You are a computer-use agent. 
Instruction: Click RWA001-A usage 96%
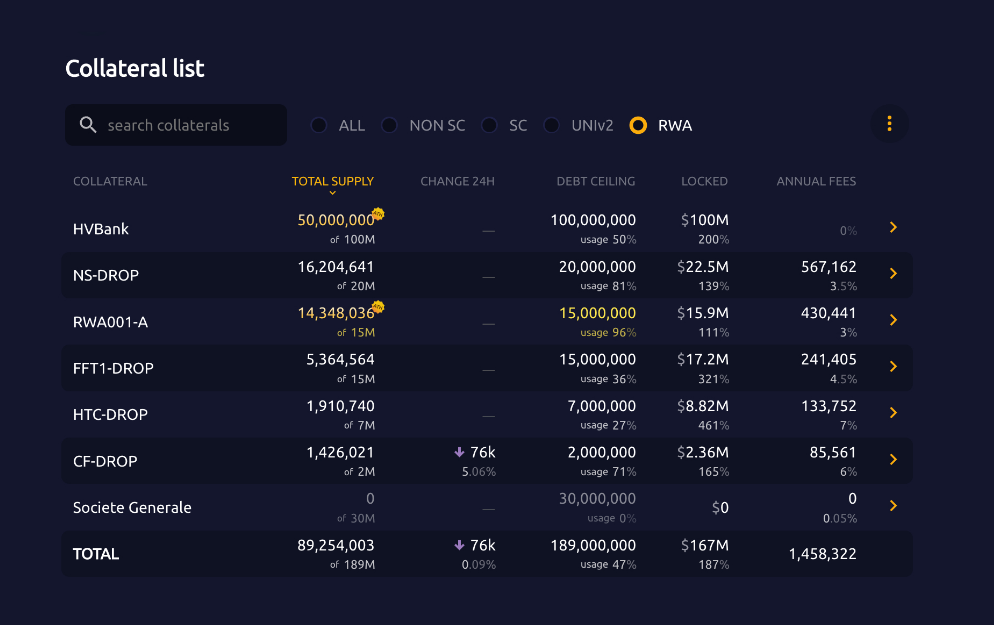tap(608, 332)
